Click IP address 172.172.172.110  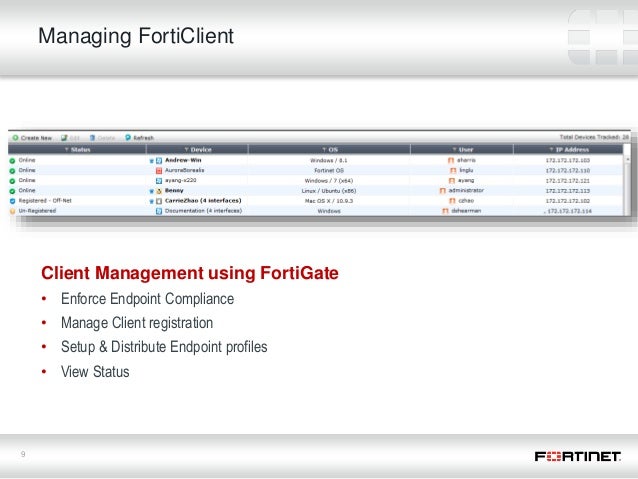tap(568, 171)
